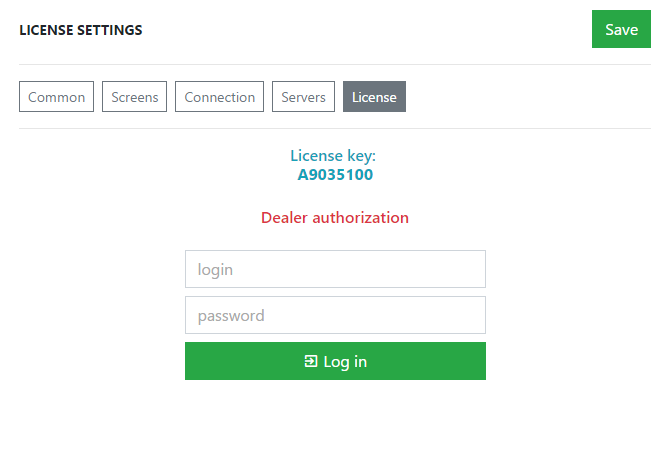Show Common configuration settings
This screenshot has width=672, height=459.
click(x=57, y=97)
